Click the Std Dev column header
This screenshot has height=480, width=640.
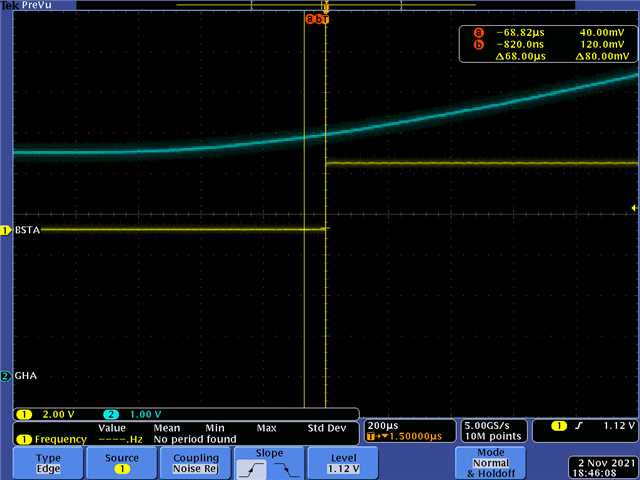coord(327,428)
